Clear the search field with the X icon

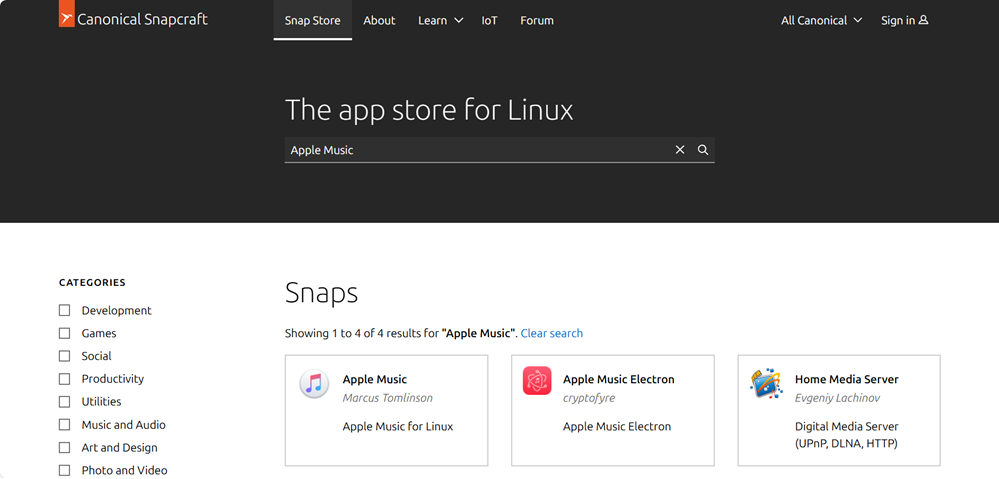[x=680, y=150]
